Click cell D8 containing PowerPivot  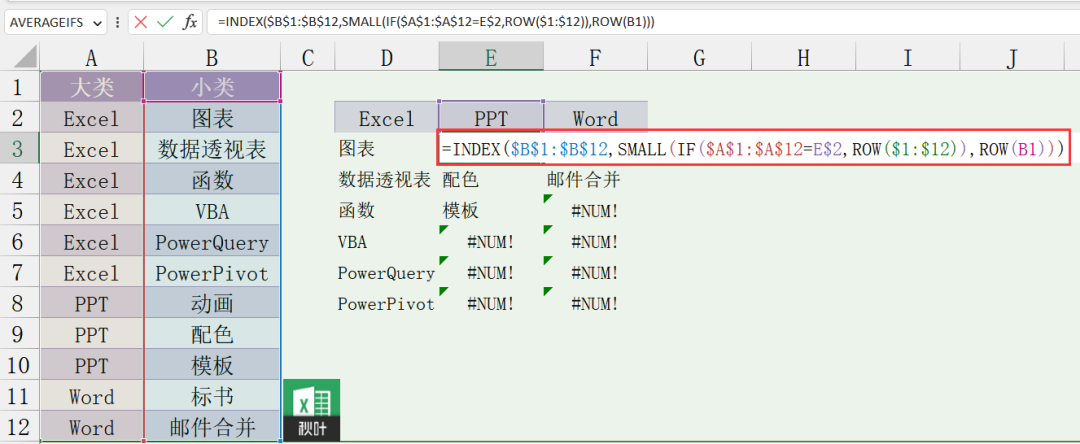coord(386,304)
